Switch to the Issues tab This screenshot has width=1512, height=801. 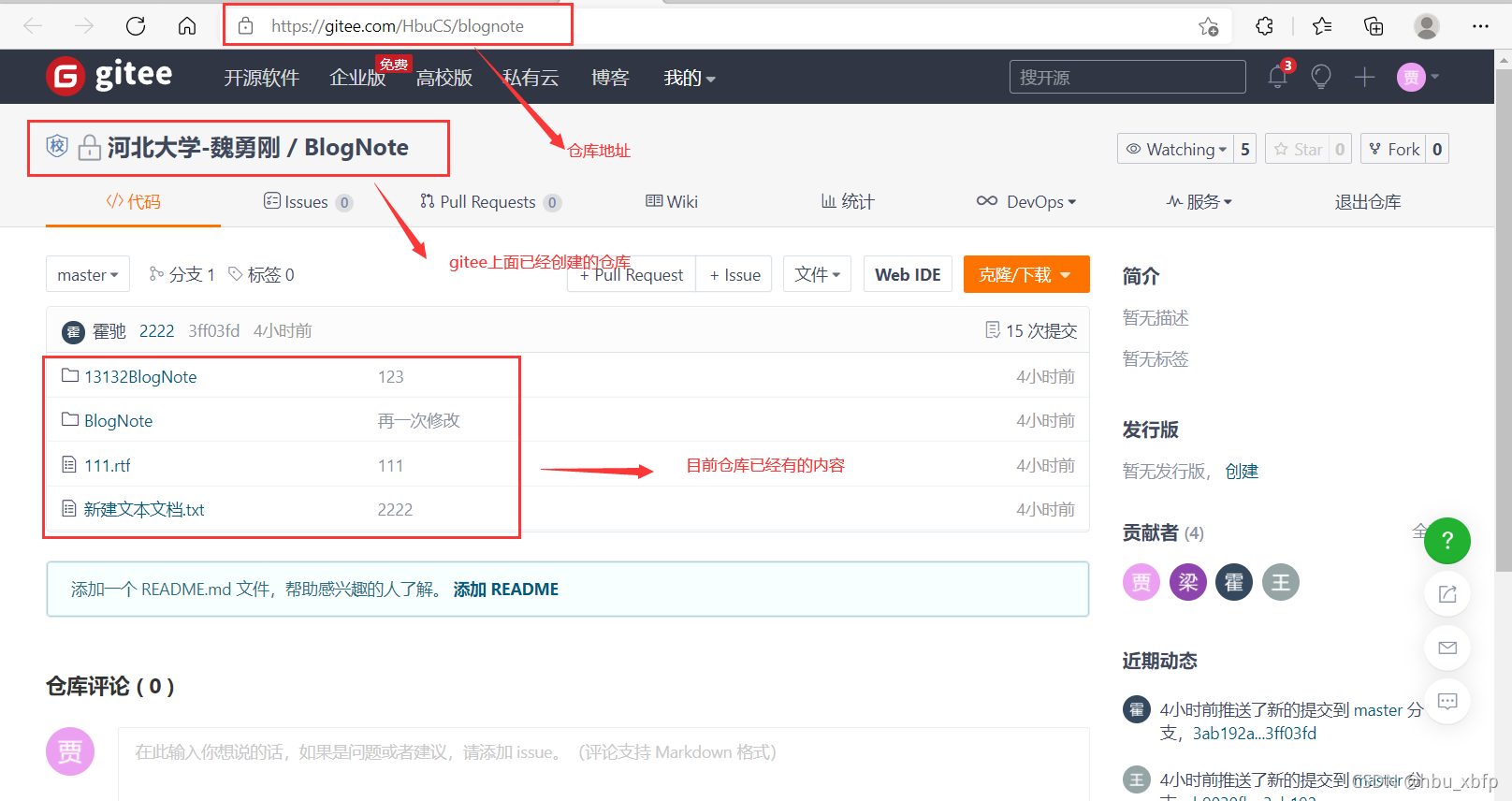(x=308, y=201)
